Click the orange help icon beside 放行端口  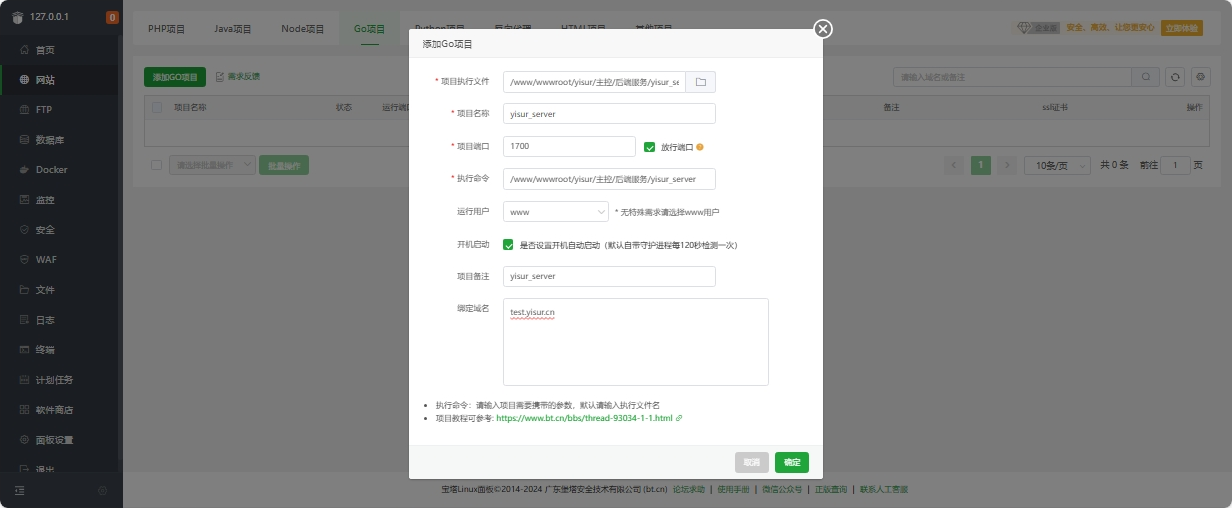700,147
